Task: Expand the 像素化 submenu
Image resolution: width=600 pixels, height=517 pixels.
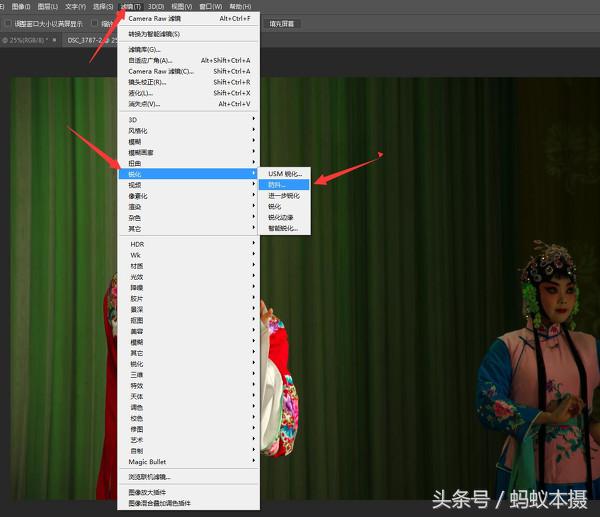Action: click(189, 196)
